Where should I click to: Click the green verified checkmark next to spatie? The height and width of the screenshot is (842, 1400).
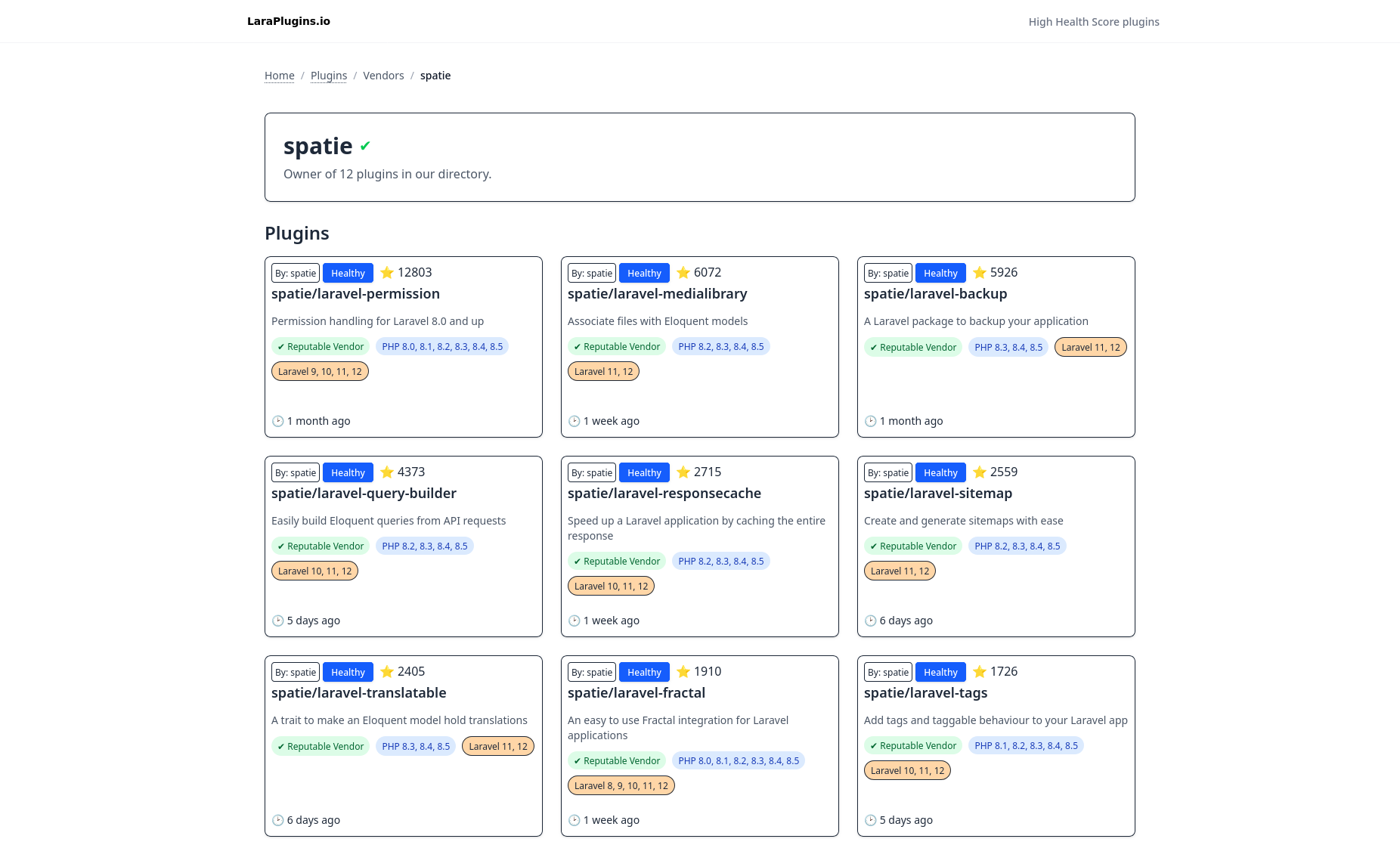pyautogui.click(x=365, y=146)
